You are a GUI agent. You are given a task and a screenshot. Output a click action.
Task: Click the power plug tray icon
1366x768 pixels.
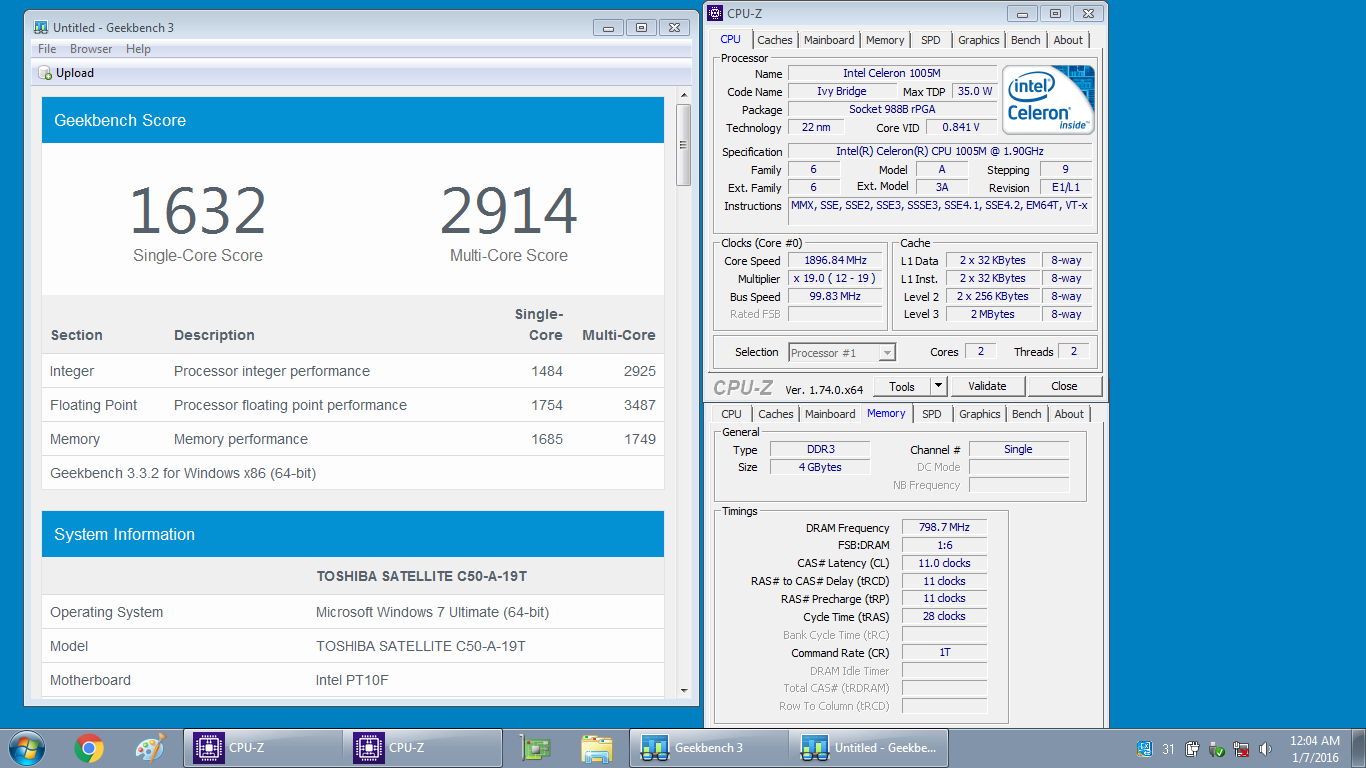click(x=1192, y=748)
